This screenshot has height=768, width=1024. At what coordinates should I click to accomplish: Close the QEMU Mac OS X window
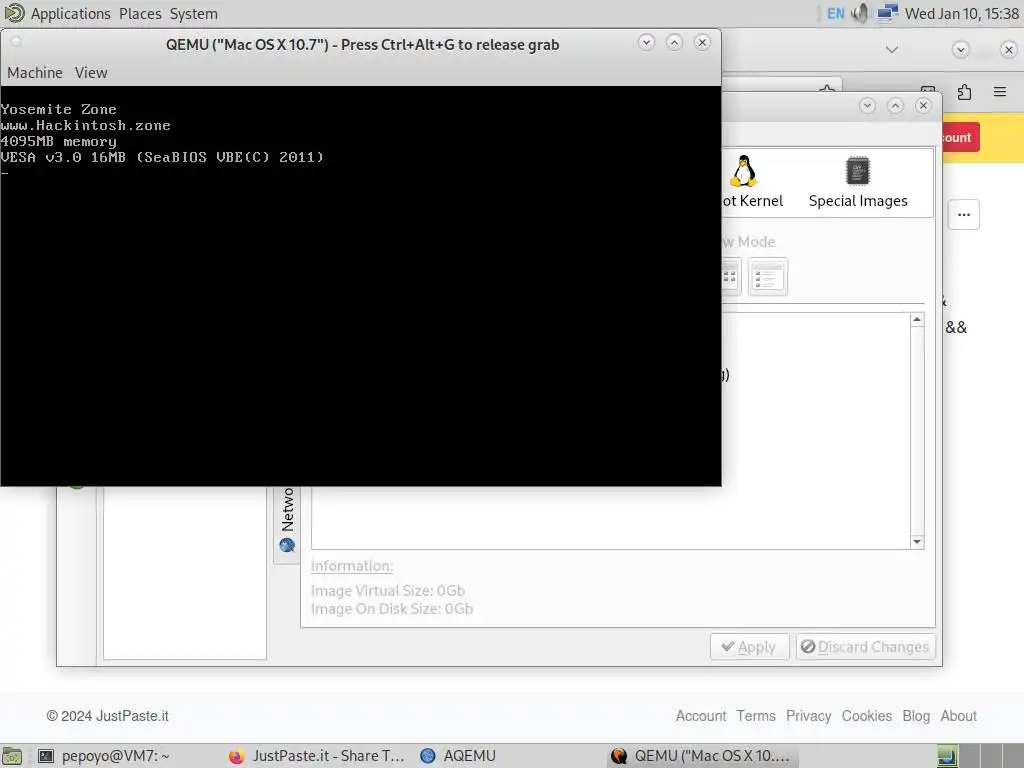(x=702, y=42)
